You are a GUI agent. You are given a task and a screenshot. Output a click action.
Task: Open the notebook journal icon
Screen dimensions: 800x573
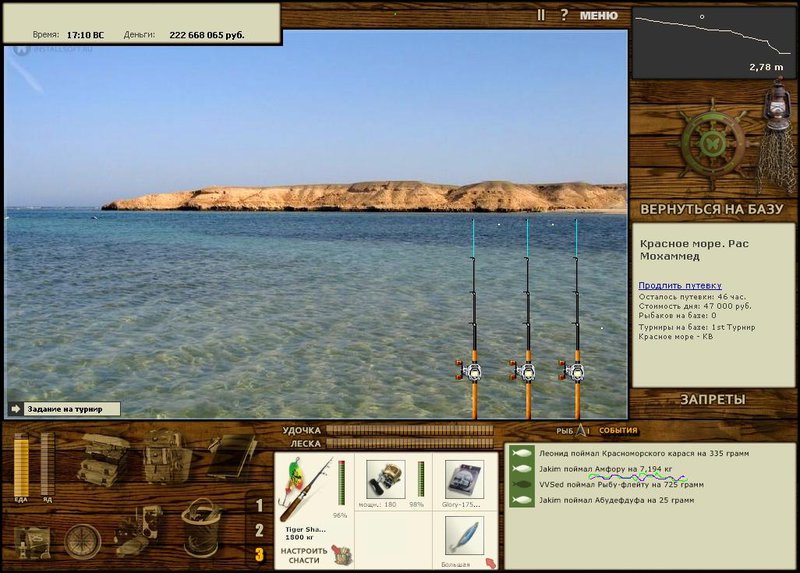[x=232, y=456]
